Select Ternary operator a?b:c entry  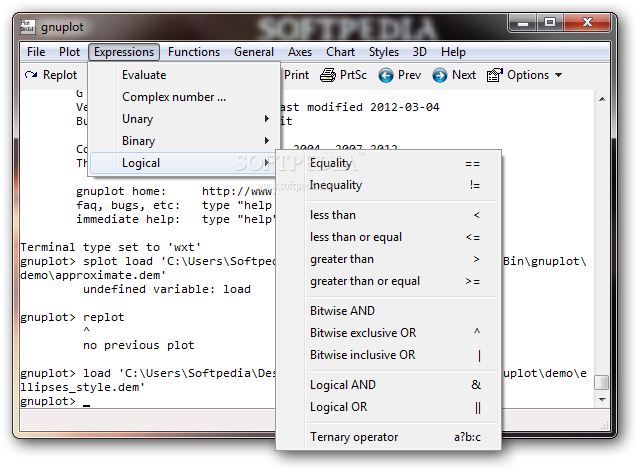point(389,437)
